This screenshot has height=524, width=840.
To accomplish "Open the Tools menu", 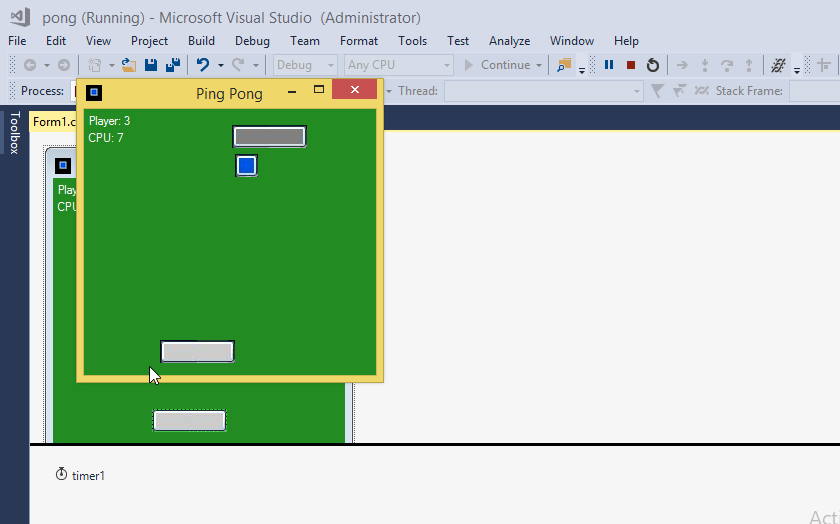I will 412,41.
